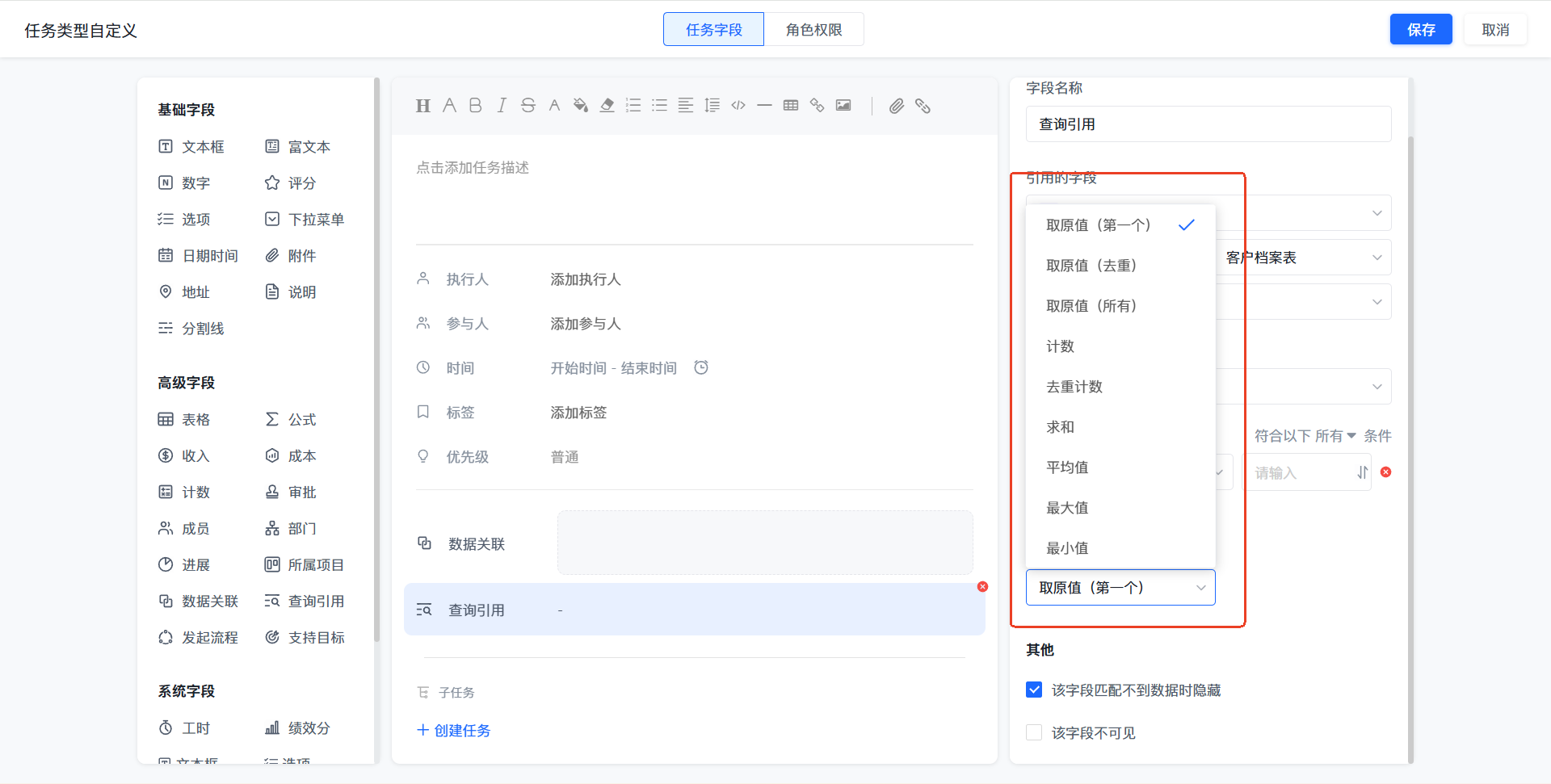The image size is (1551, 784).
Task: Click 创建任务 link
Action: [454, 731]
